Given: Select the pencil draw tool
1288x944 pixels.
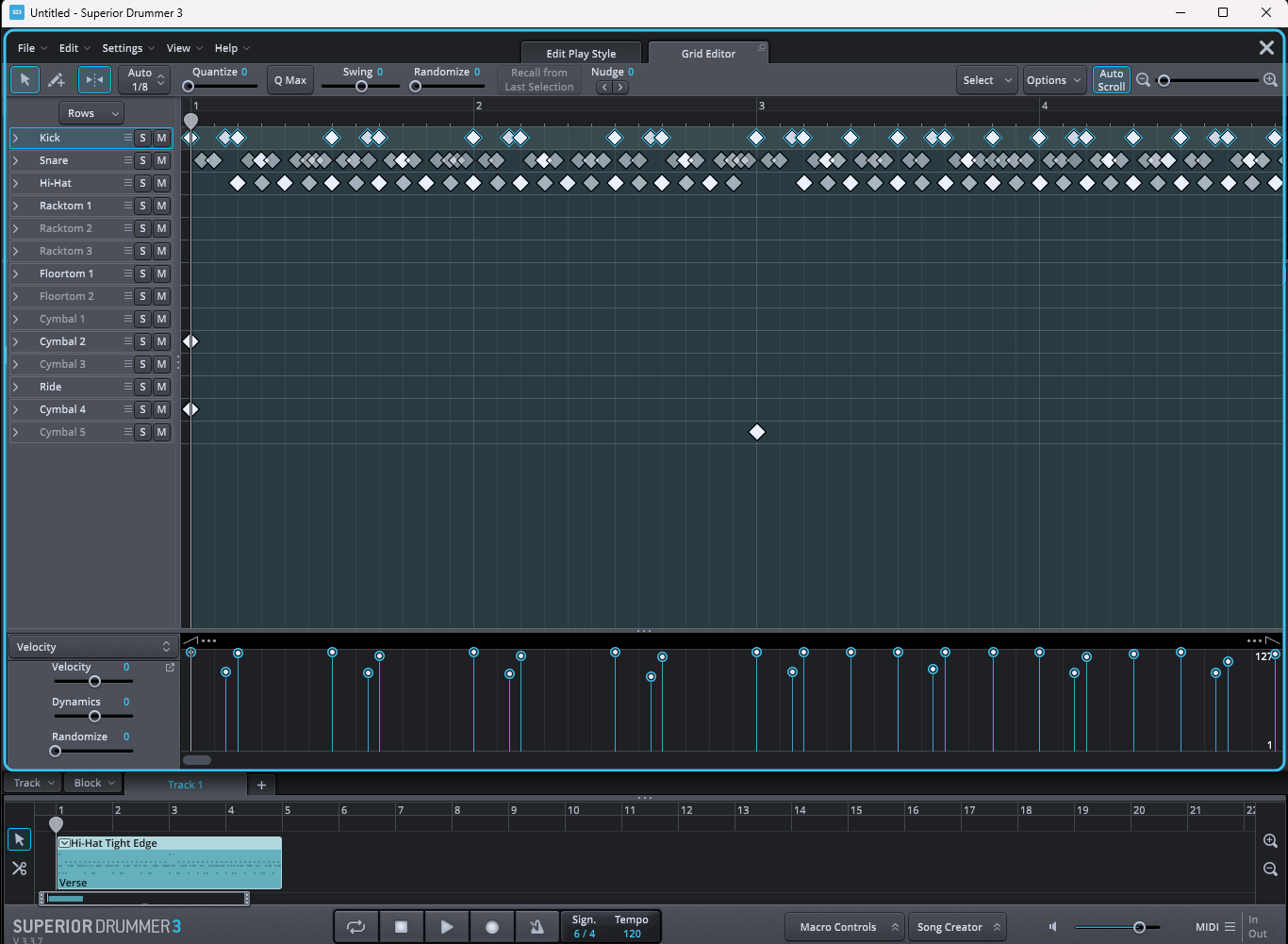Looking at the screenshot, I should pyautogui.click(x=57, y=80).
